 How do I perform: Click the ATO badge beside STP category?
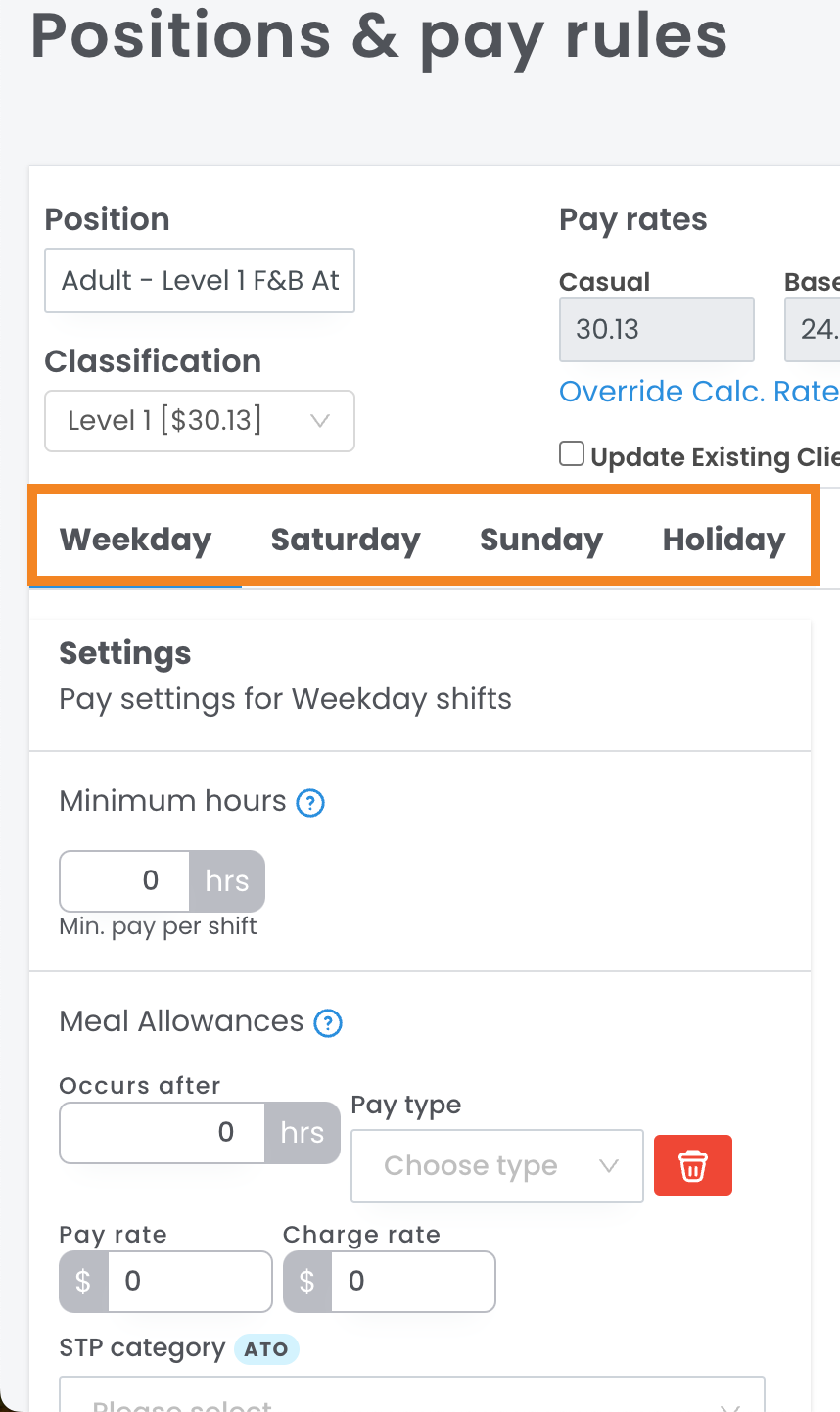pyautogui.click(x=266, y=1349)
